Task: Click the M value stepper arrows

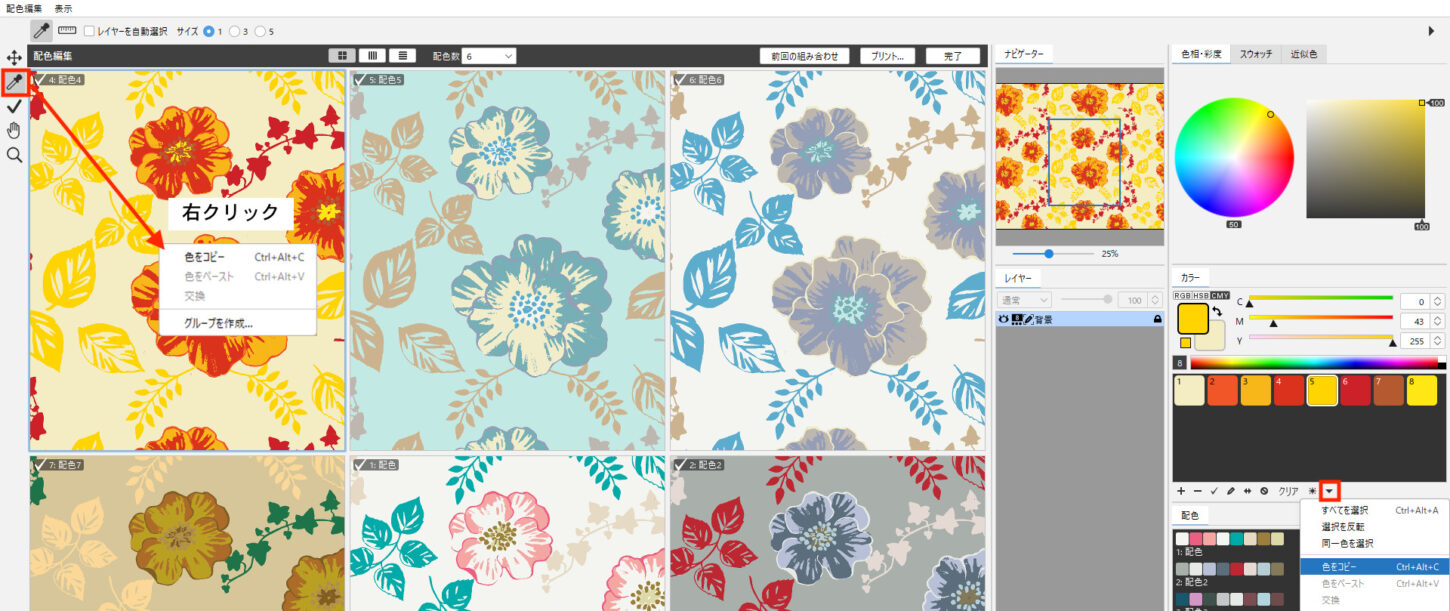Action: (x=1438, y=321)
